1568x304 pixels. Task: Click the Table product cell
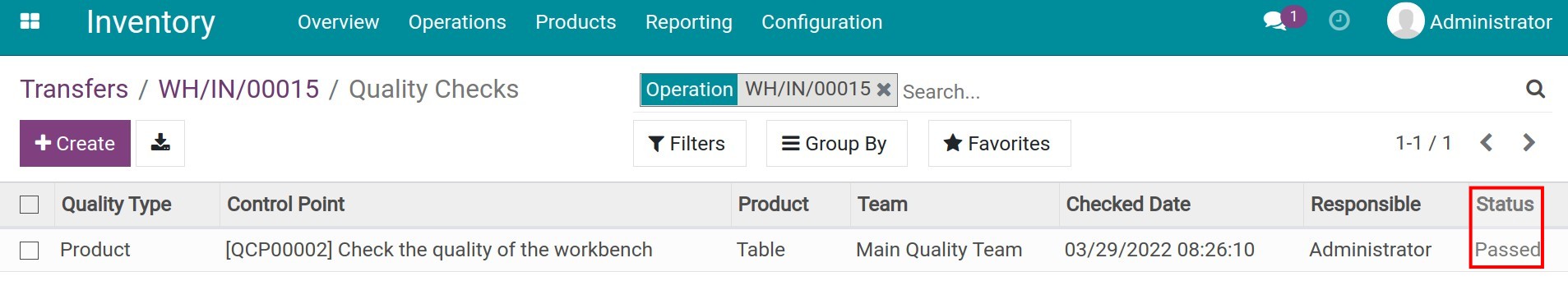point(761,250)
